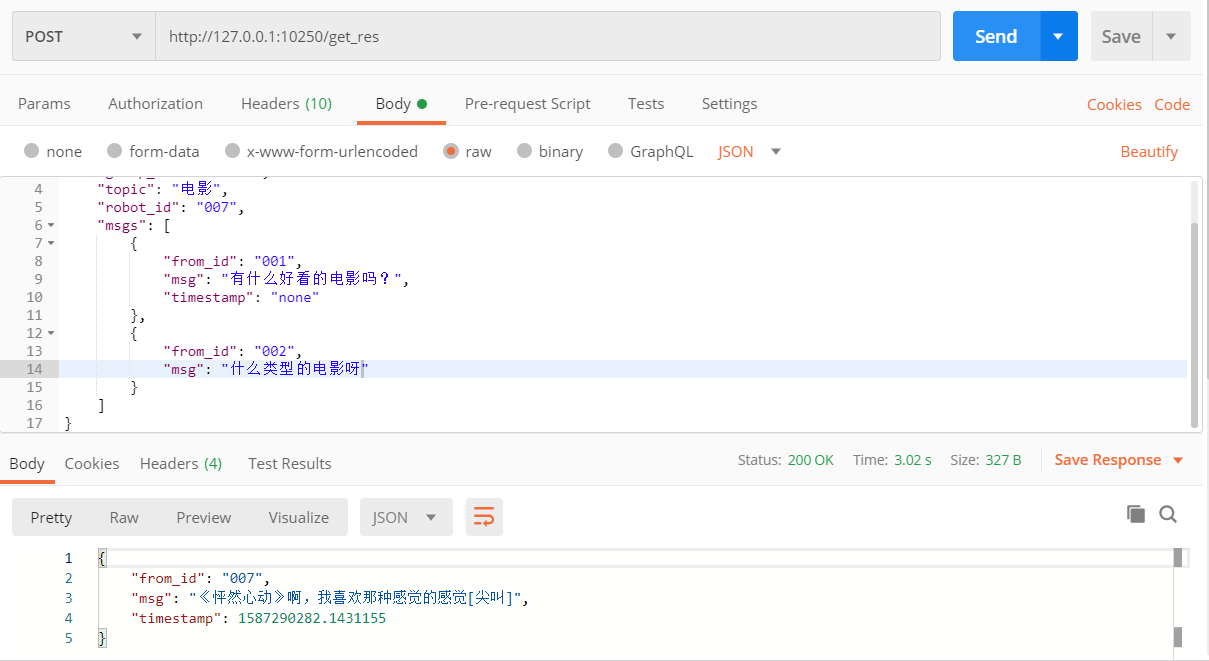Switch to the Params tab
Image resolution: width=1209 pixels, height=661 pixels.
(x=44, y=104)
